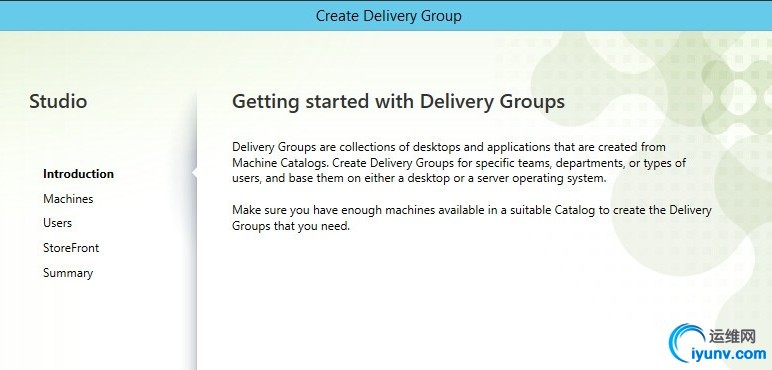Viewport: 772px width, 370px height.
Task: Open the Users wizard step
Action: point(57,223)
